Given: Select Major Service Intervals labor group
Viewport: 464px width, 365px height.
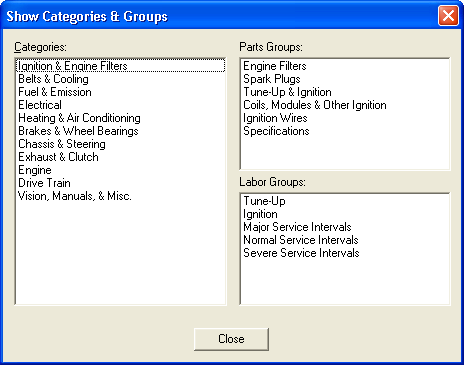Looking at the screenshot, I should (x=297, y=227).
